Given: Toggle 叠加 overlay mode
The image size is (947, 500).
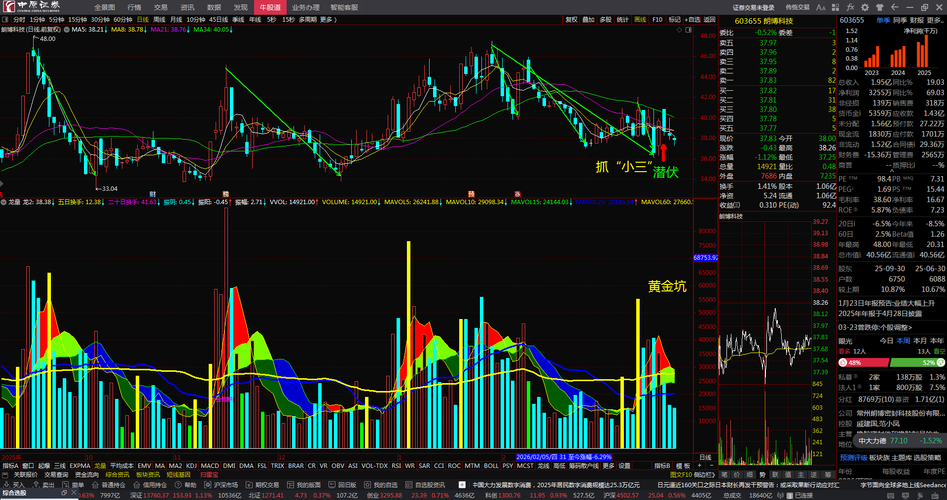Looking at the screenshot, I should 588,19.
